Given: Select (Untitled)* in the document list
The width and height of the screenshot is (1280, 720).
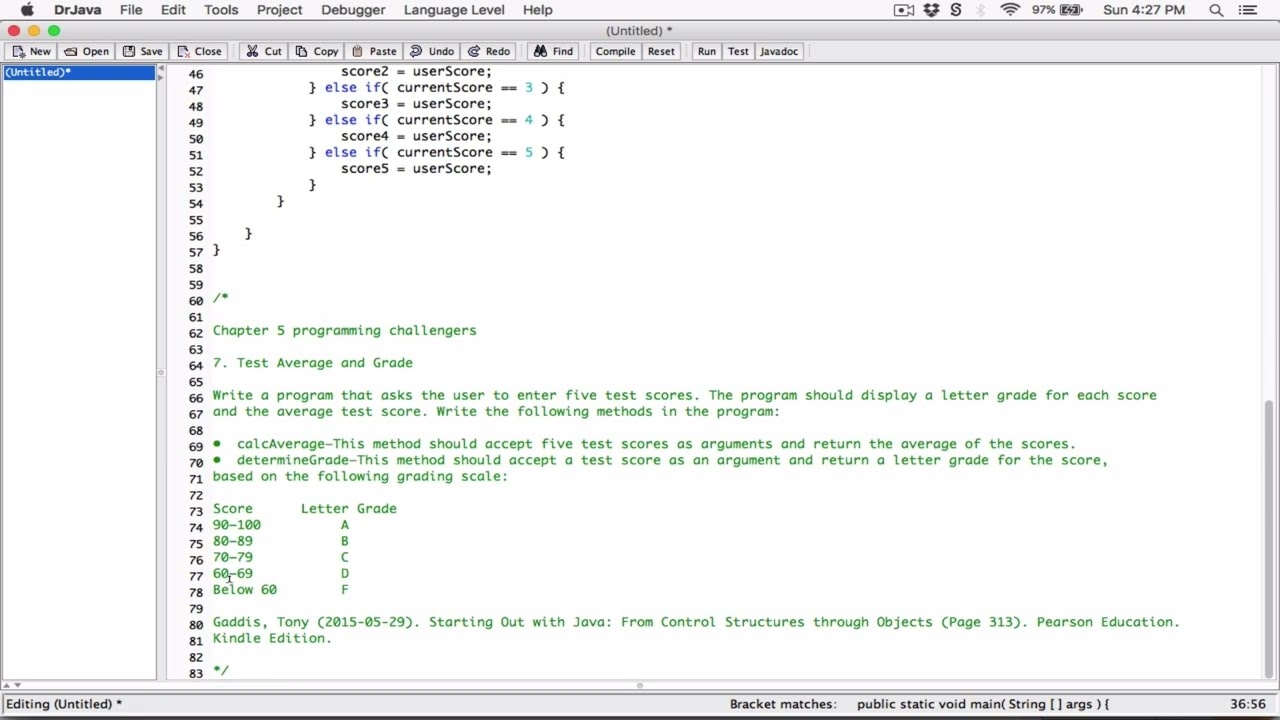Looking at the screenshot, I should coord(80,72).
